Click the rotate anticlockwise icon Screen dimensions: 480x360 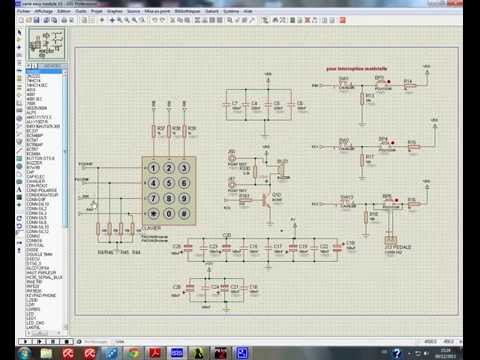tap(19, 226)
